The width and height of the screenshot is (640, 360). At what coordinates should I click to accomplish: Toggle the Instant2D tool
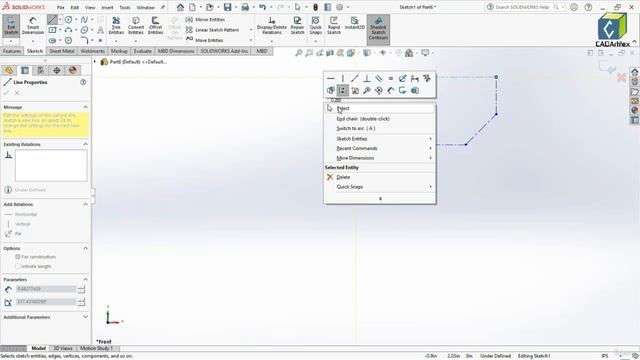354,23
